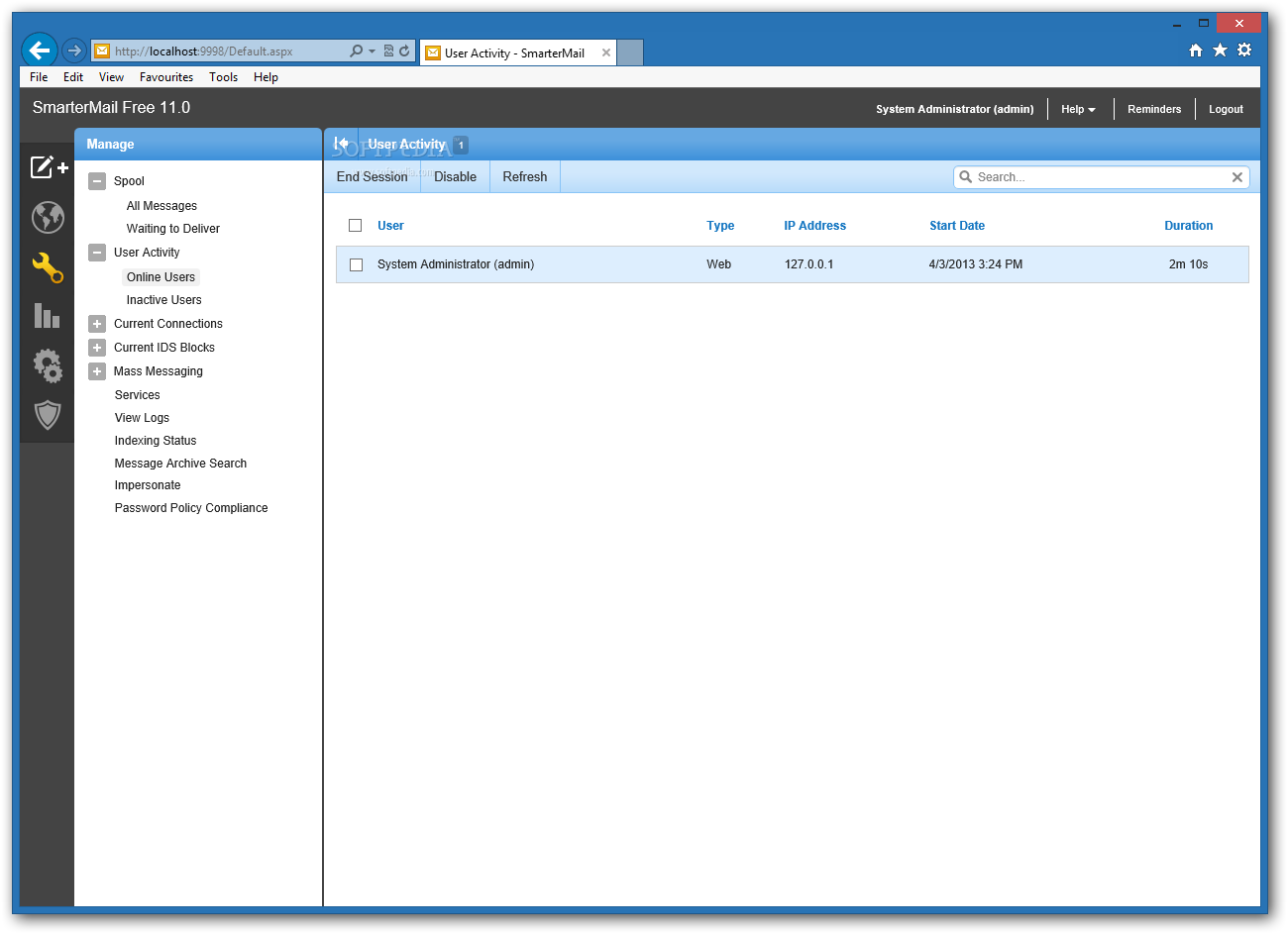Screen dimensions: 1288x934
Task: Open View Logs
Action: click(142, 418)
